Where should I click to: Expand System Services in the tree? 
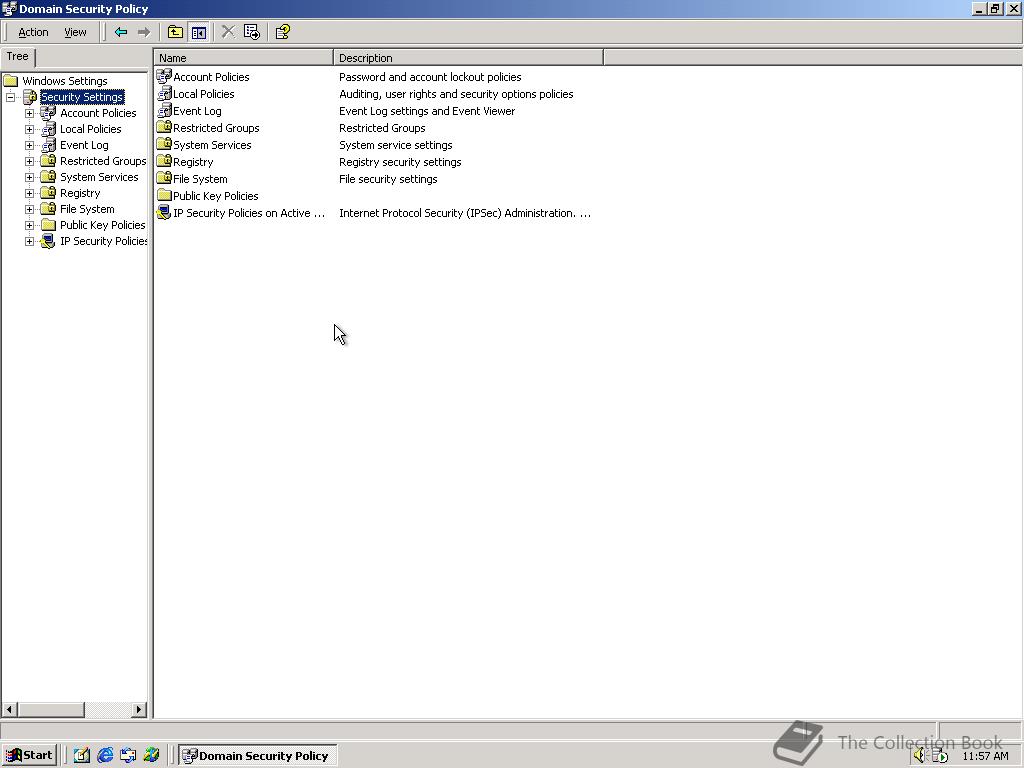click(29, 177)
